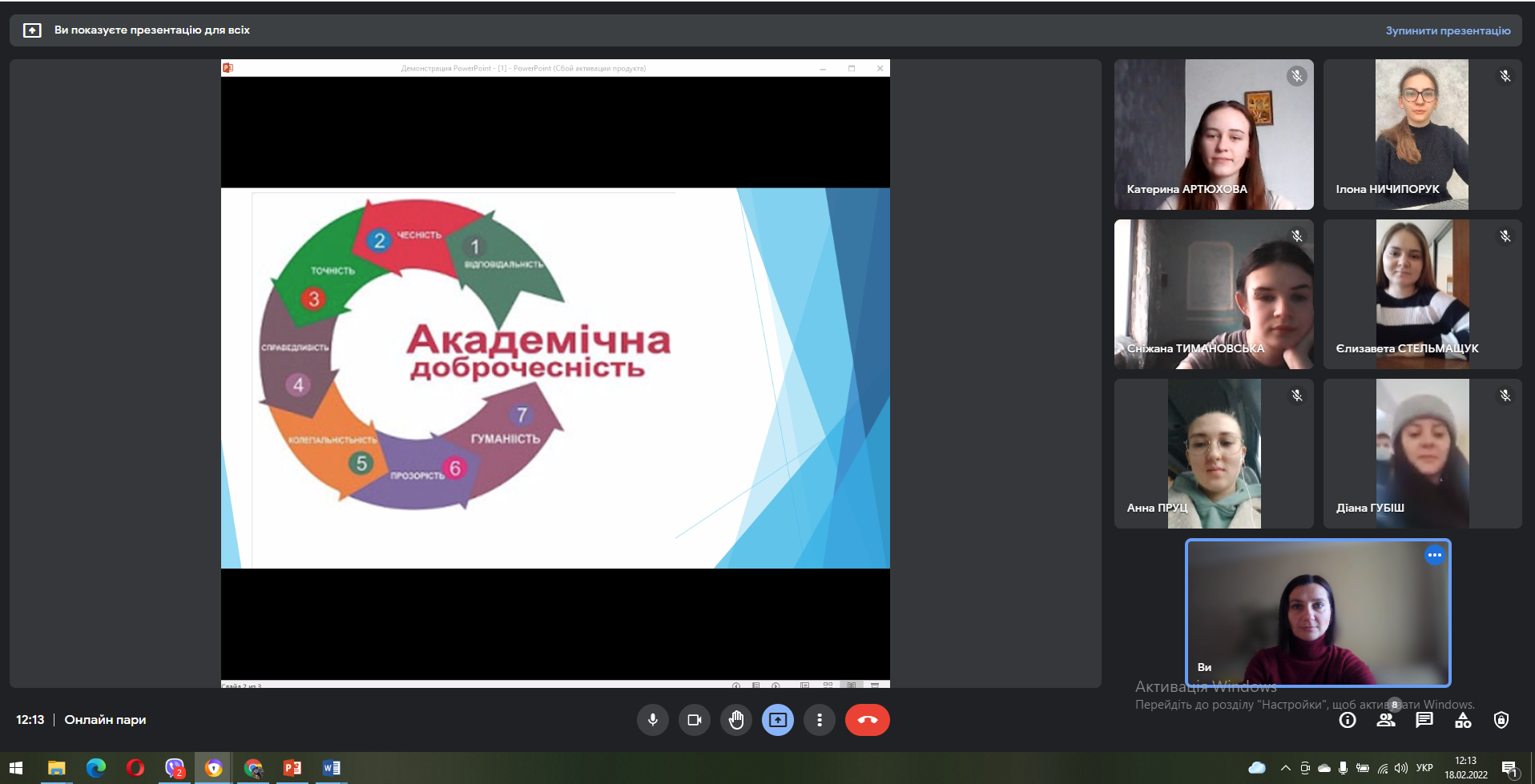Image resolution: width=1535 pixels, height=784 pixels.
Task: Switch keyboard language УКР indicator
Action: point(1424,768)
